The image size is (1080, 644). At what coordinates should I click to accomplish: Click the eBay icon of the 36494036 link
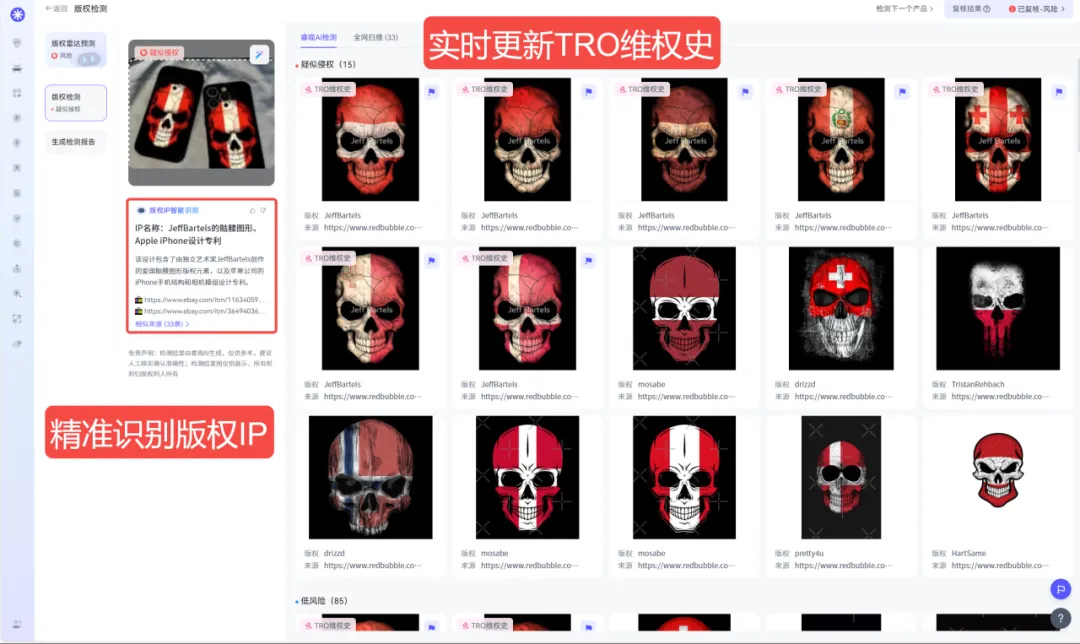click(x=138, y=311)
